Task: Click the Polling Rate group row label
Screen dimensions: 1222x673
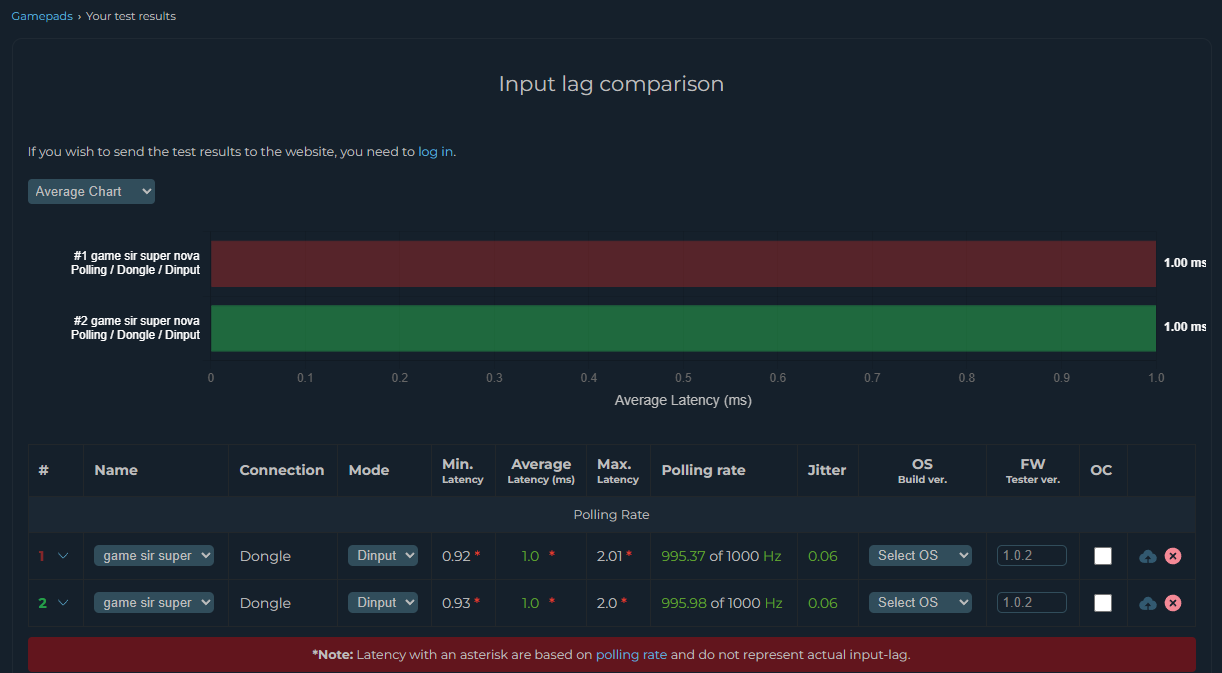Action: tap(611, 515)
